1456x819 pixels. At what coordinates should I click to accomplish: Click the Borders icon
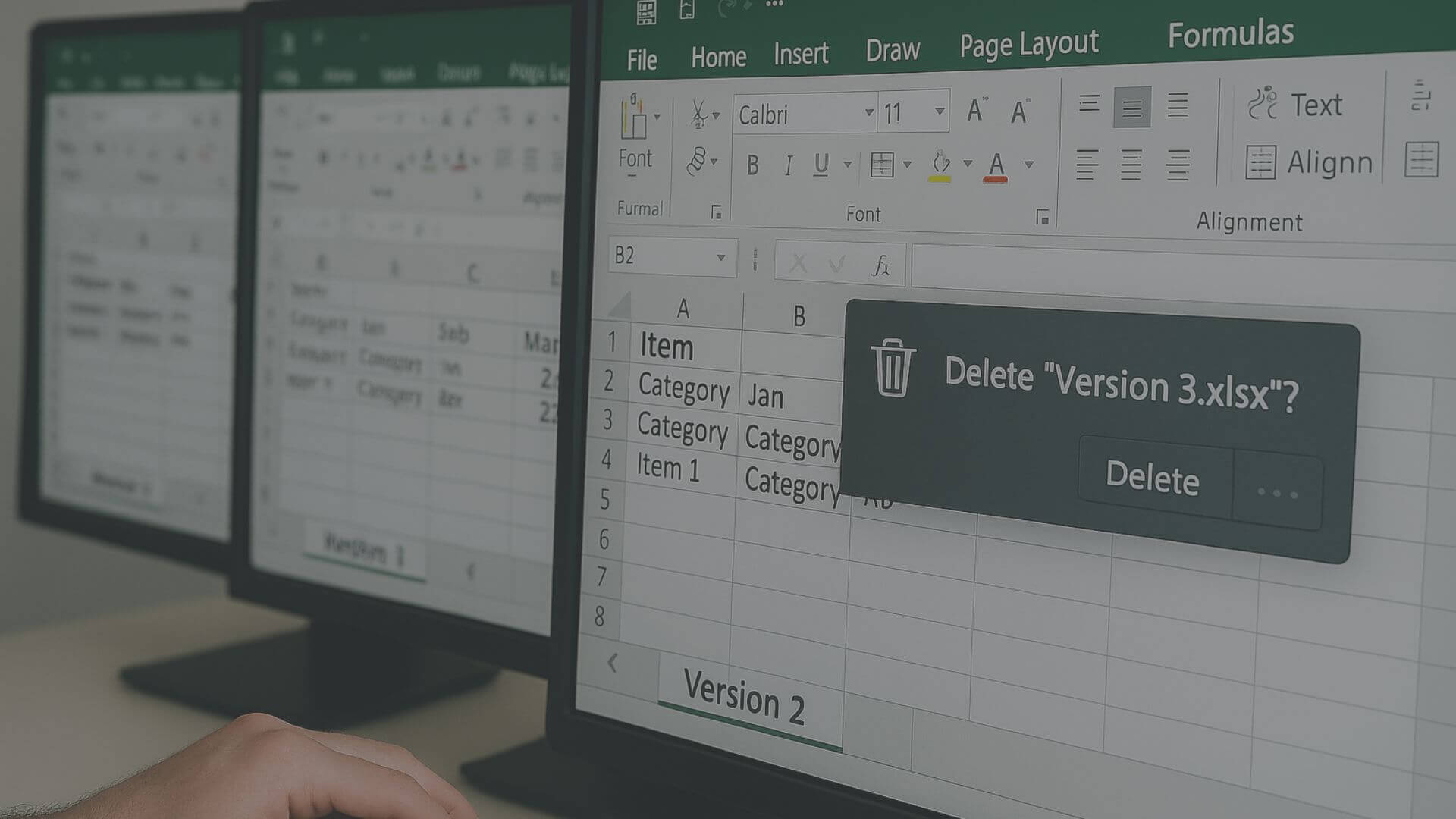882,165
